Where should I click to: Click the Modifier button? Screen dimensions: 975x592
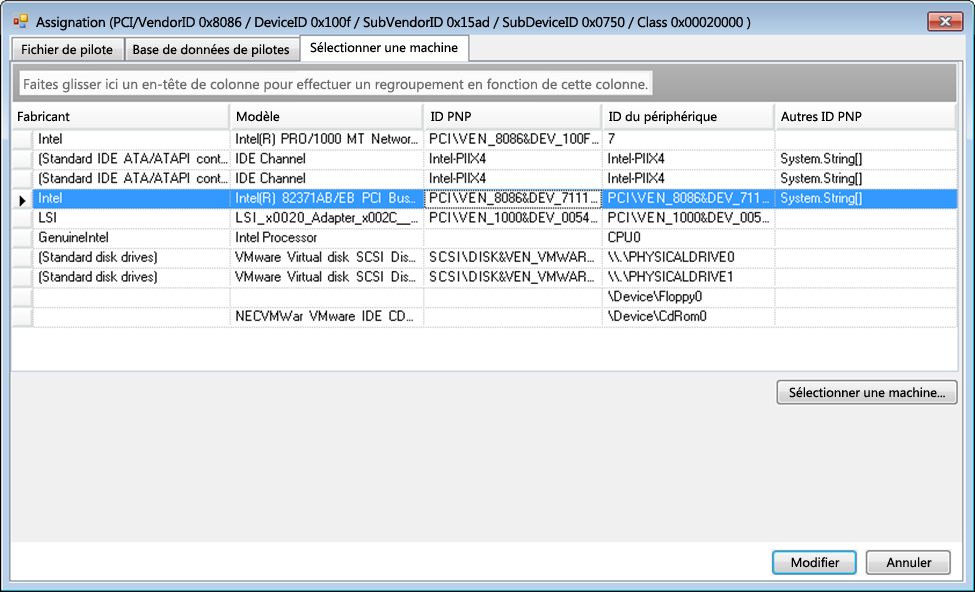pyautogui.click(x=814, y=563)
